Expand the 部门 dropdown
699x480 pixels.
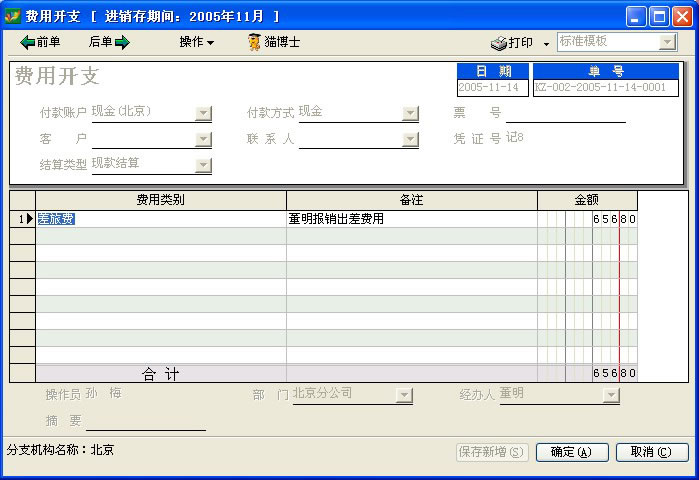pyautogui.click(x=404, y=396)
